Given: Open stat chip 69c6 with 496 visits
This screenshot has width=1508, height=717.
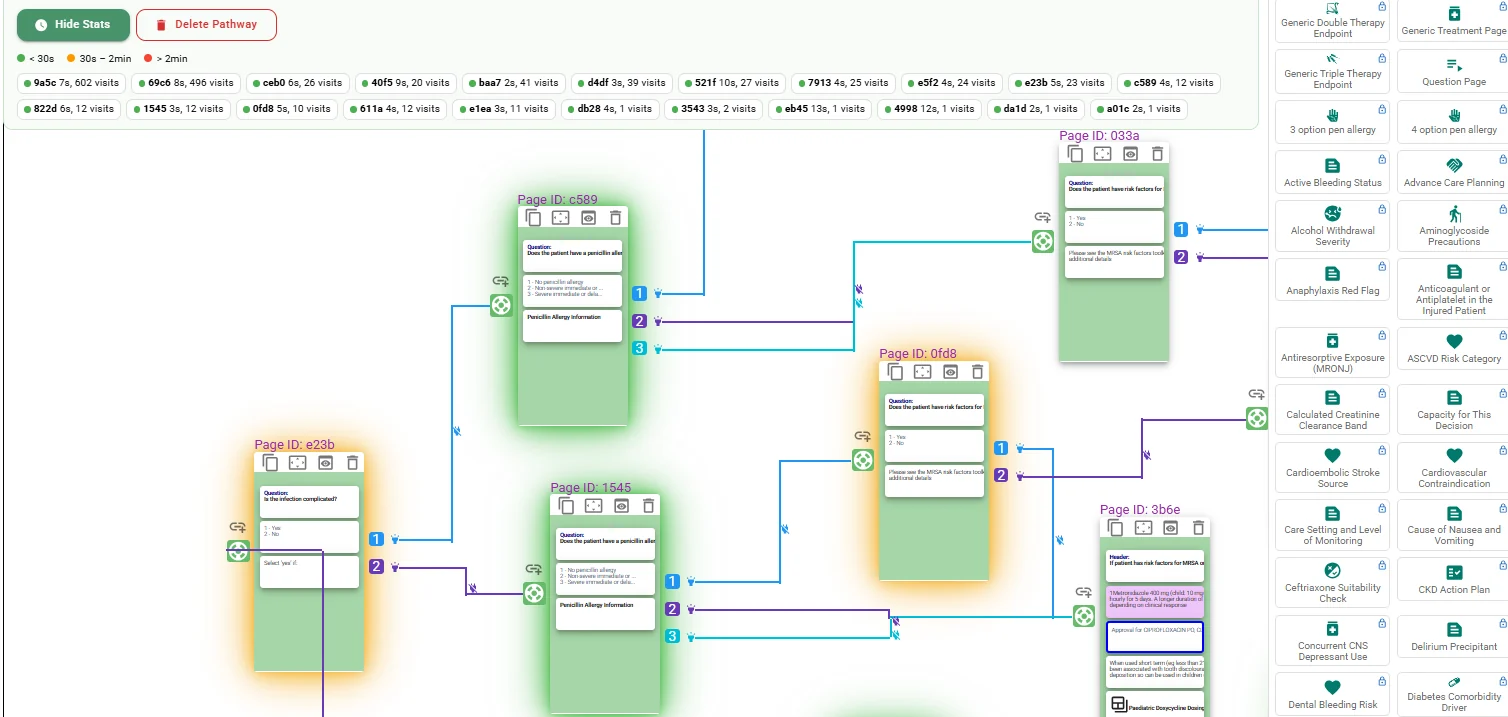Looking at the screenshot, I should (x=185, y=83).
